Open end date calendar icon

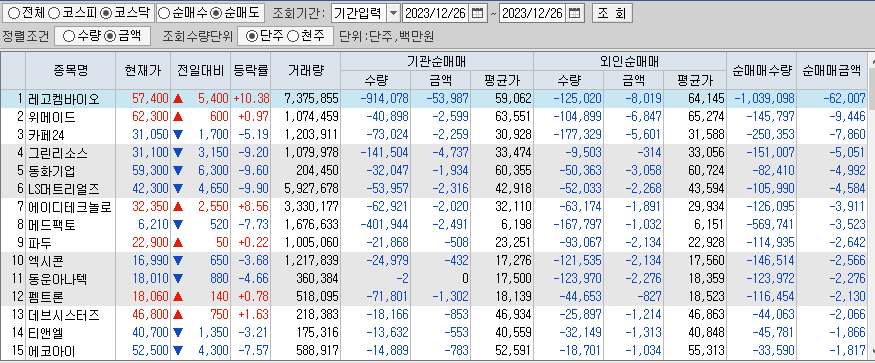pyautogui.click(x=576, y=13)
